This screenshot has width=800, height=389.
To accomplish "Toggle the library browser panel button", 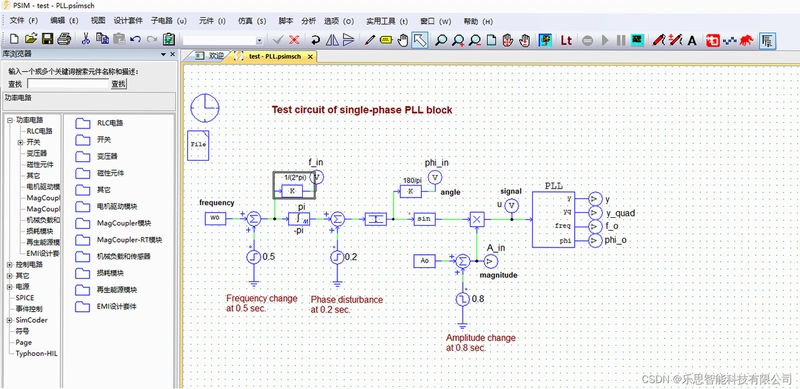I will 768,40.
